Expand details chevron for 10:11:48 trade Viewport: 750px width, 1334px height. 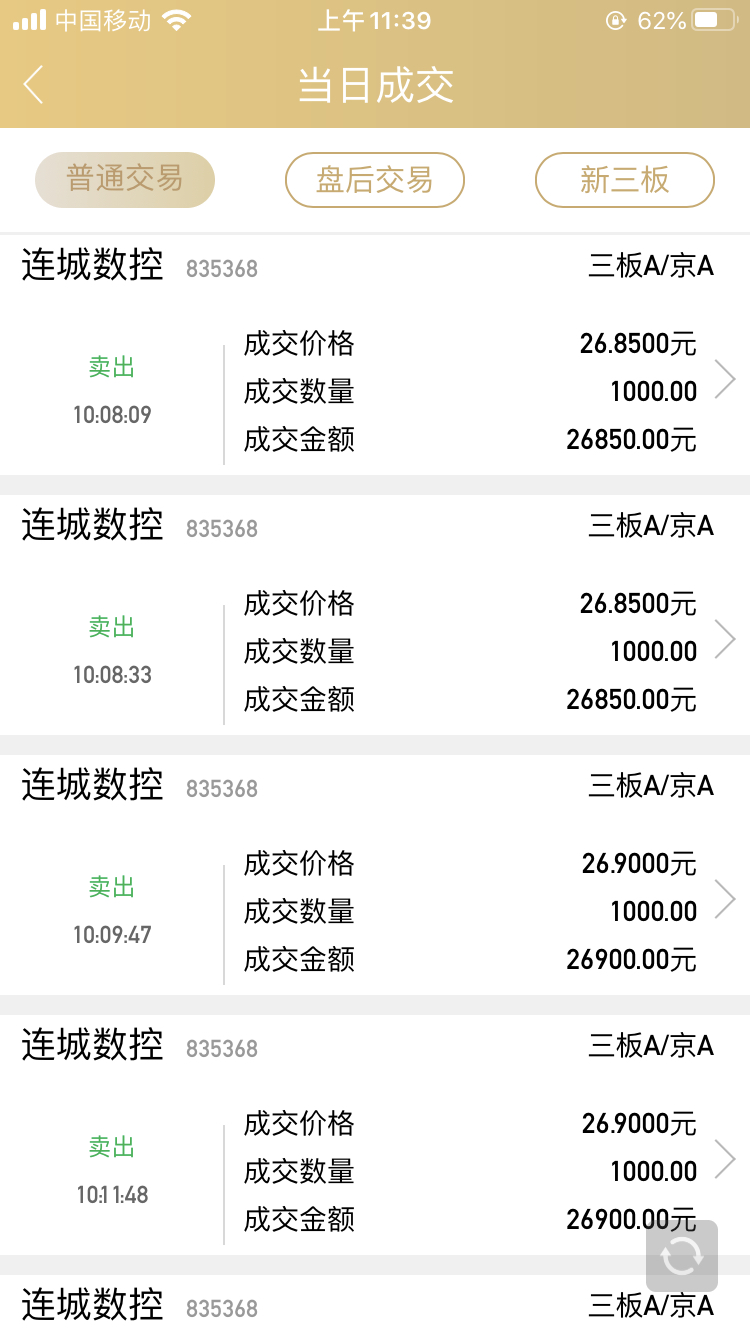(725, 1159)
